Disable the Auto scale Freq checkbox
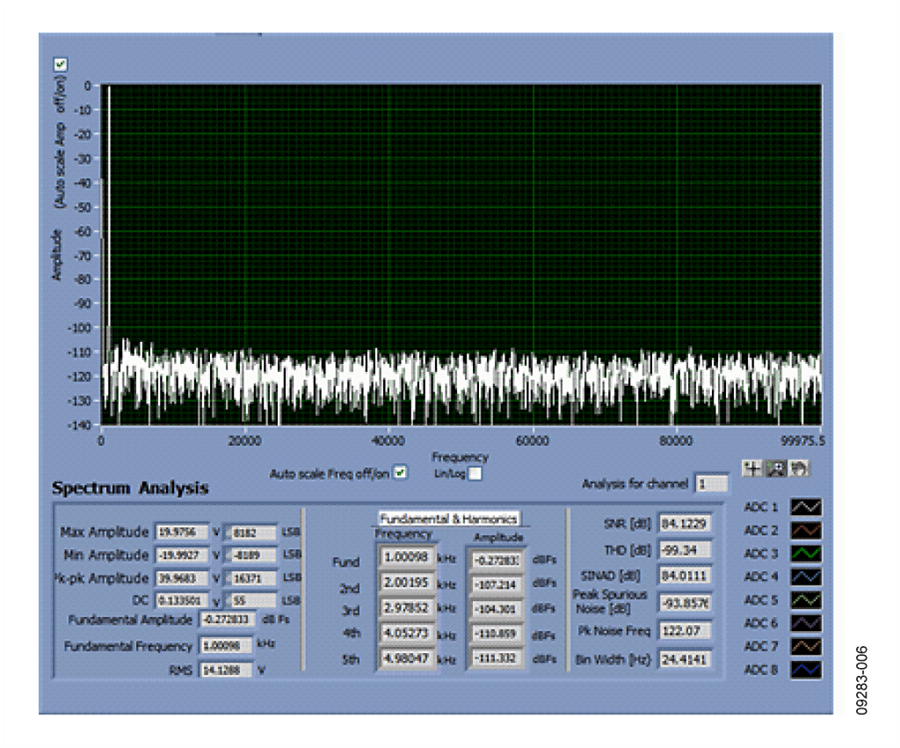This screenshot has height=748, width=900. click(401, 472)
